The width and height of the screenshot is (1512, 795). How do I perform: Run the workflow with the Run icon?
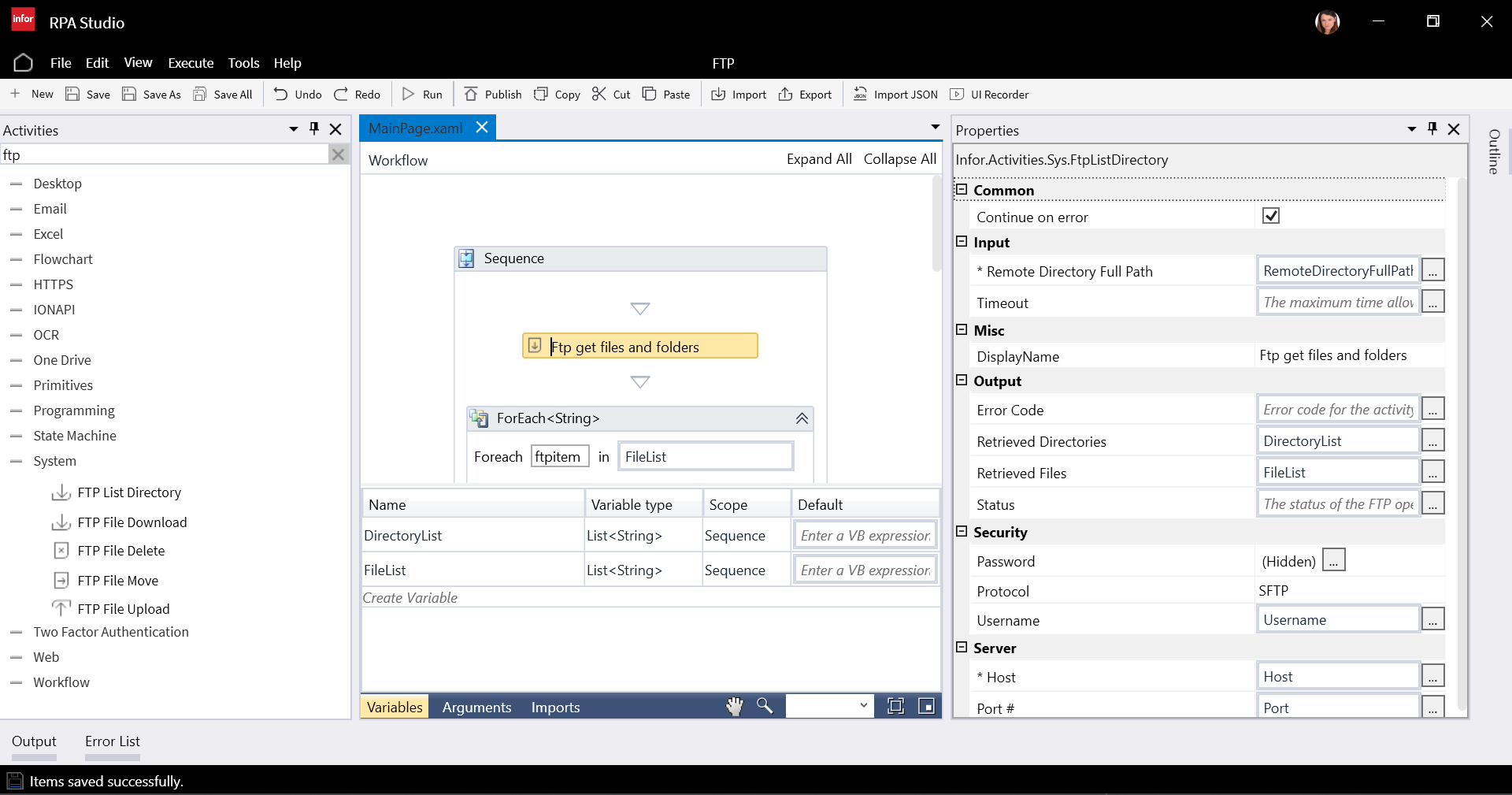tap(409, 95)
